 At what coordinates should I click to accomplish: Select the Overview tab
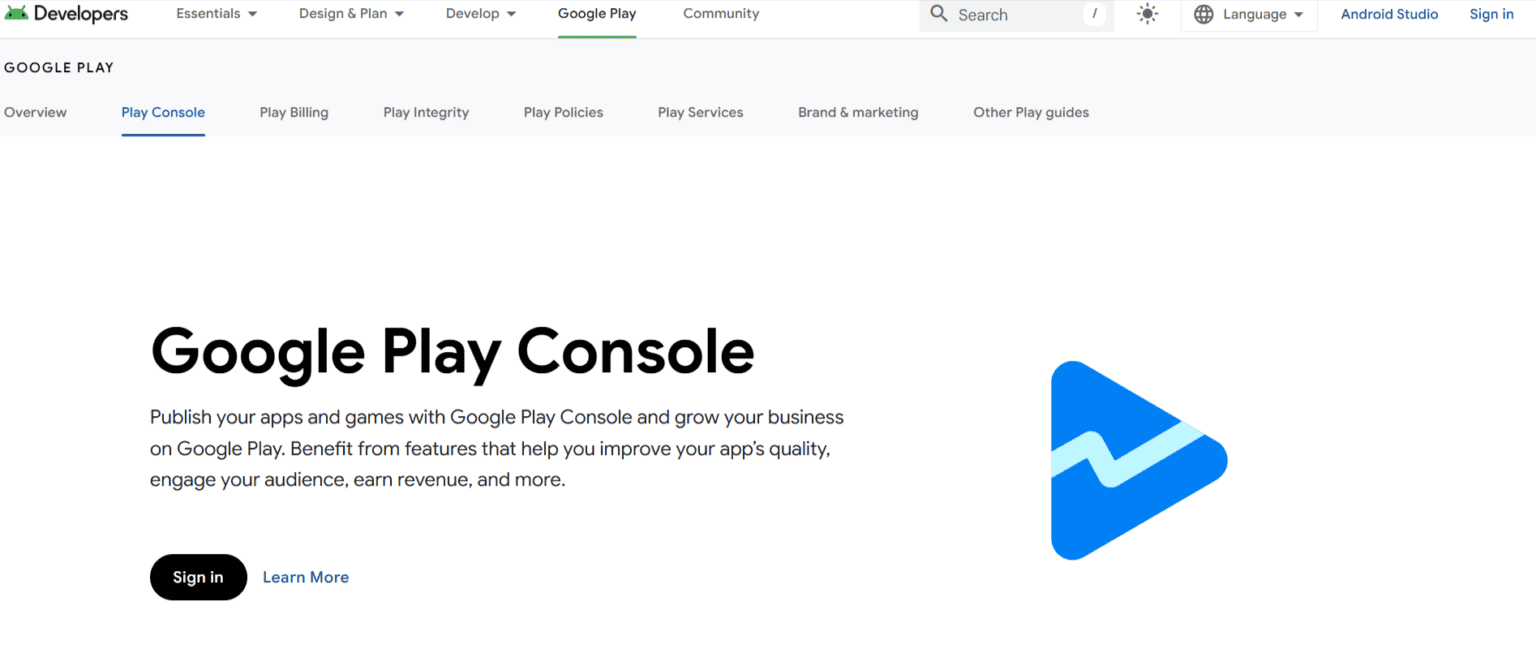pyautogui.click(x=35, y=112)
